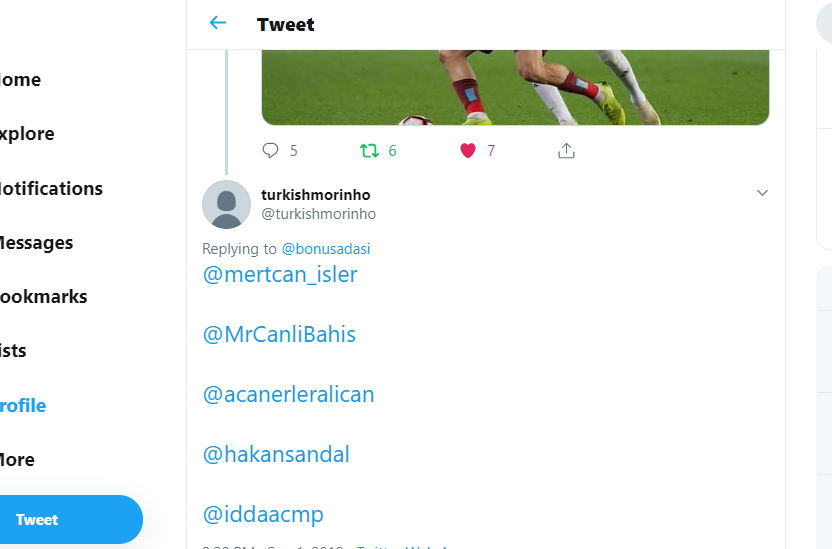This screenshot has height=549, width=832.
Task: Open the share tweet icon
Action: (566, 151)
